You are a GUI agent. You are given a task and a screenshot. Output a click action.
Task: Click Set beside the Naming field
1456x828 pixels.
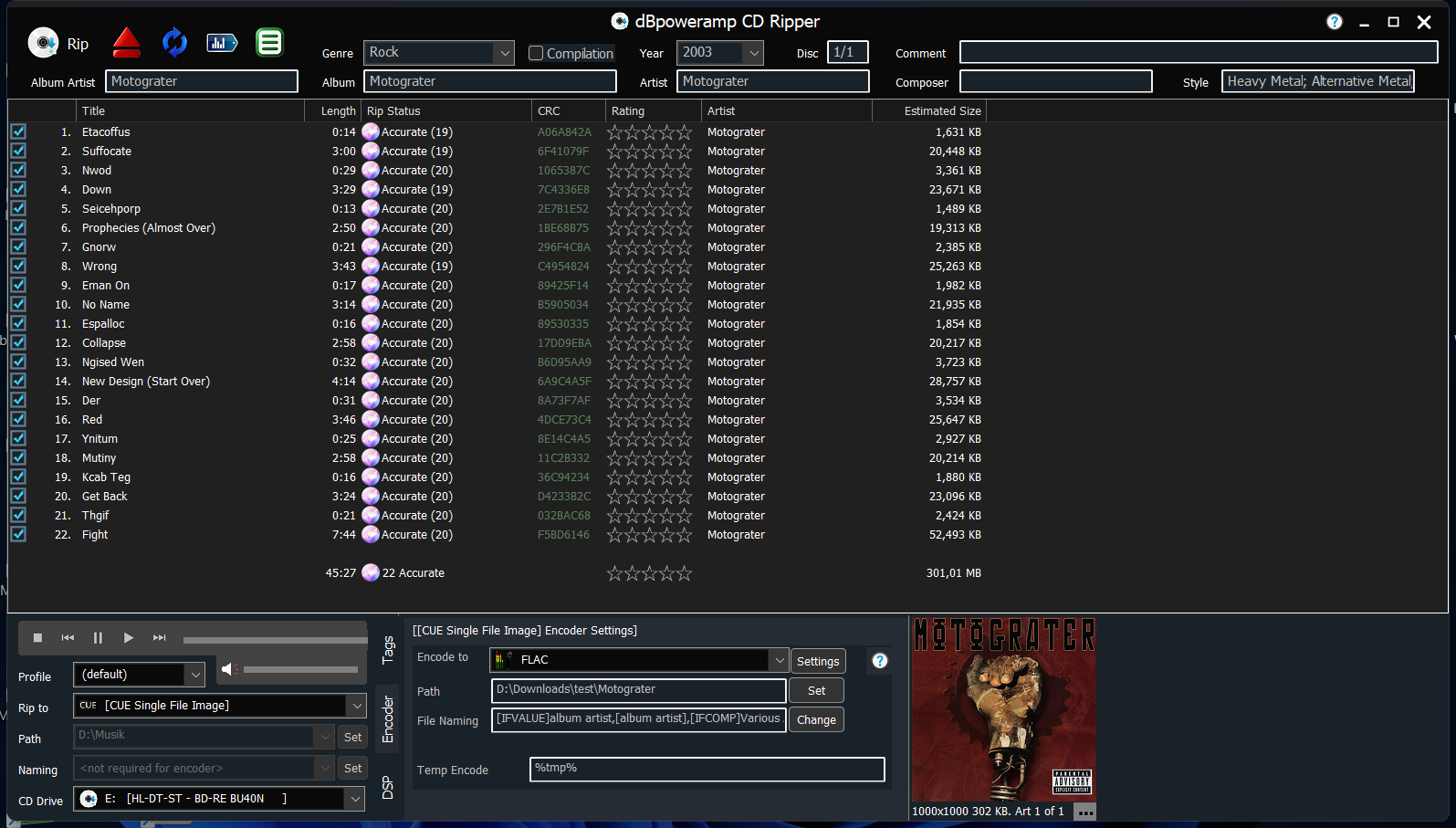point(353,768)
